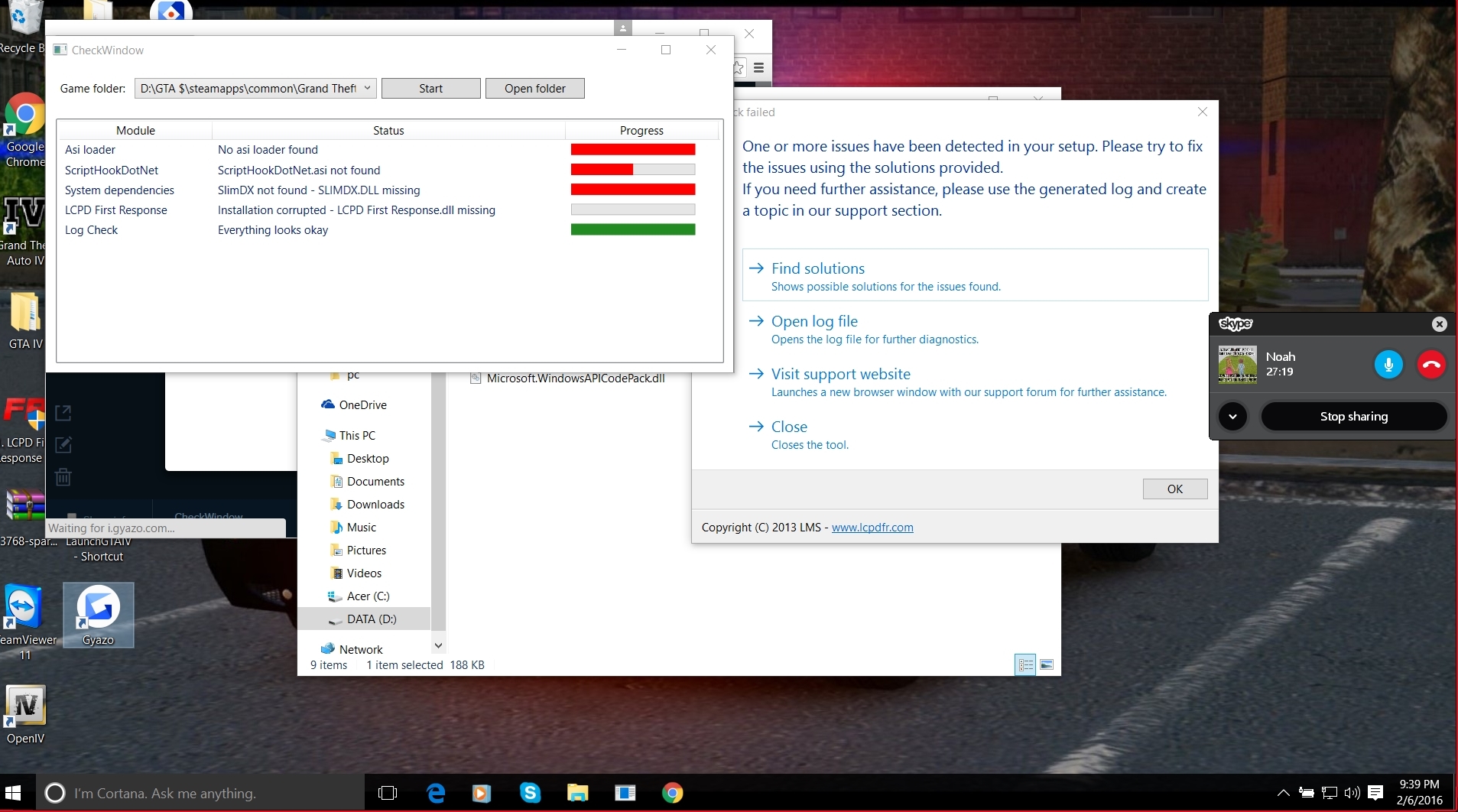Screen dimensions: 1458x812
Task: Select OneDrive in the Explorer sidebar
Action: (354, 405)
